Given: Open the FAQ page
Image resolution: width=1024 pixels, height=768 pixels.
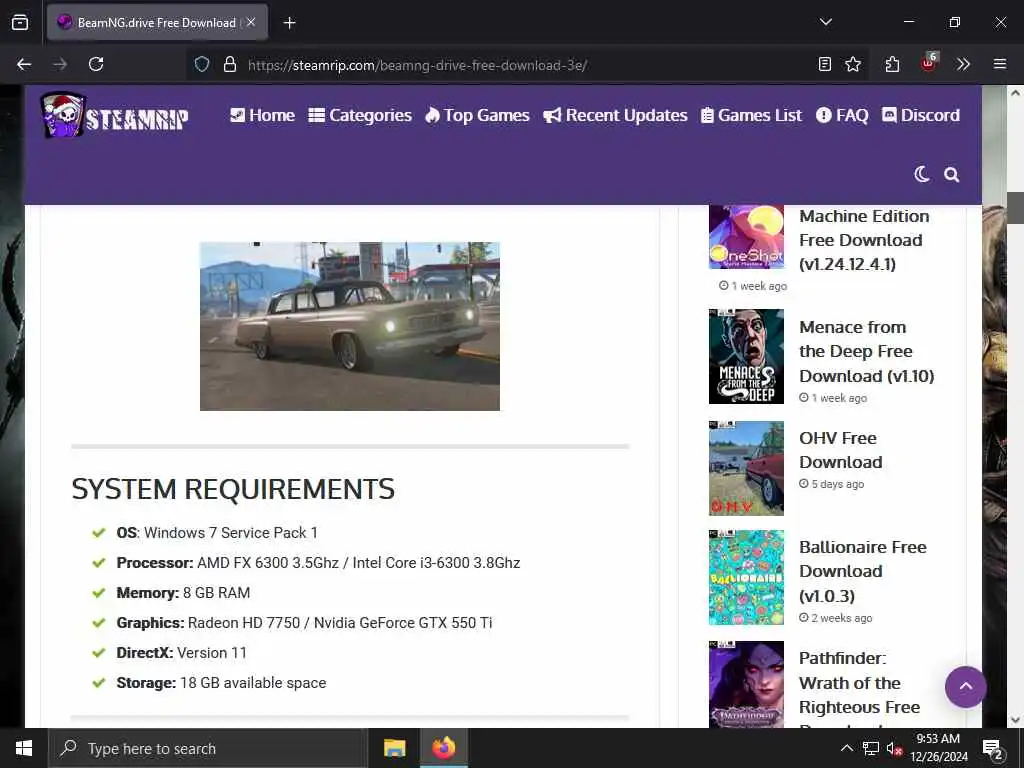Looking at the screenshot, I should click(842, 115).
